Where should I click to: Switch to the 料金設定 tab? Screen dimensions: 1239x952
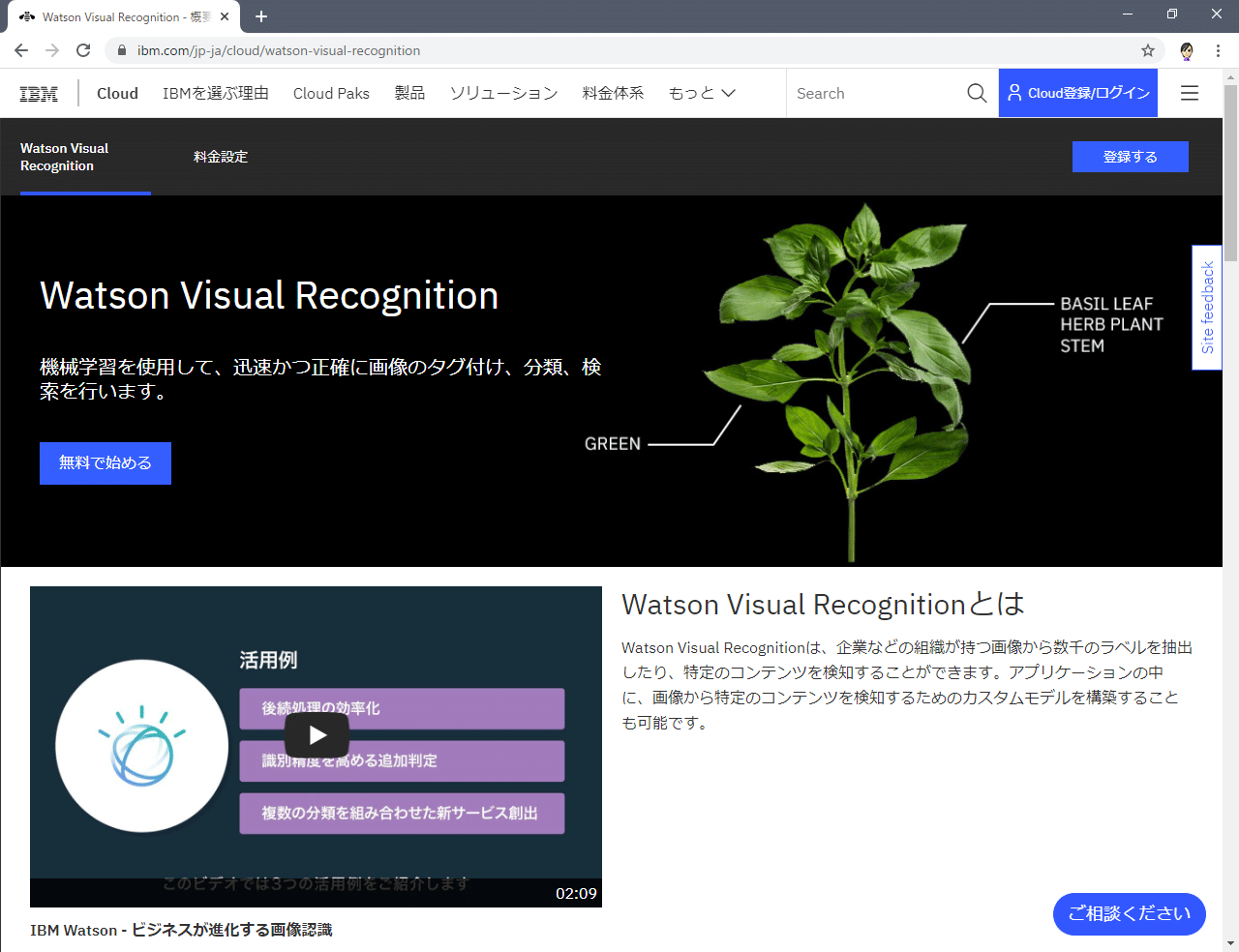point(221,157)
